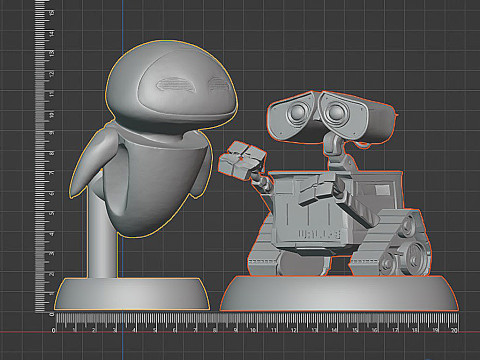Screen dimensions: 480x360
Task: Click the vertical ruler along the left
Action: click(44, 157)
